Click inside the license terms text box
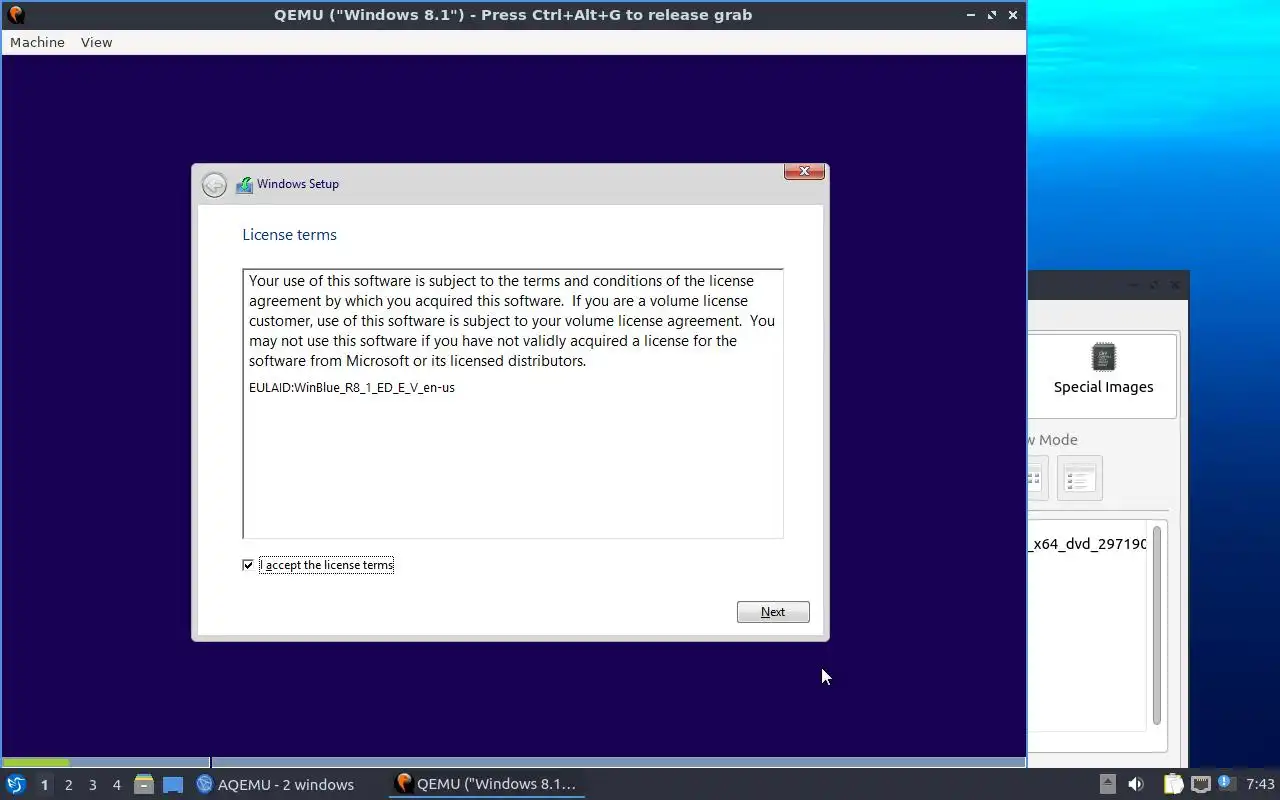The height and width of the screenshot is (800, 1280). [512, 403]
